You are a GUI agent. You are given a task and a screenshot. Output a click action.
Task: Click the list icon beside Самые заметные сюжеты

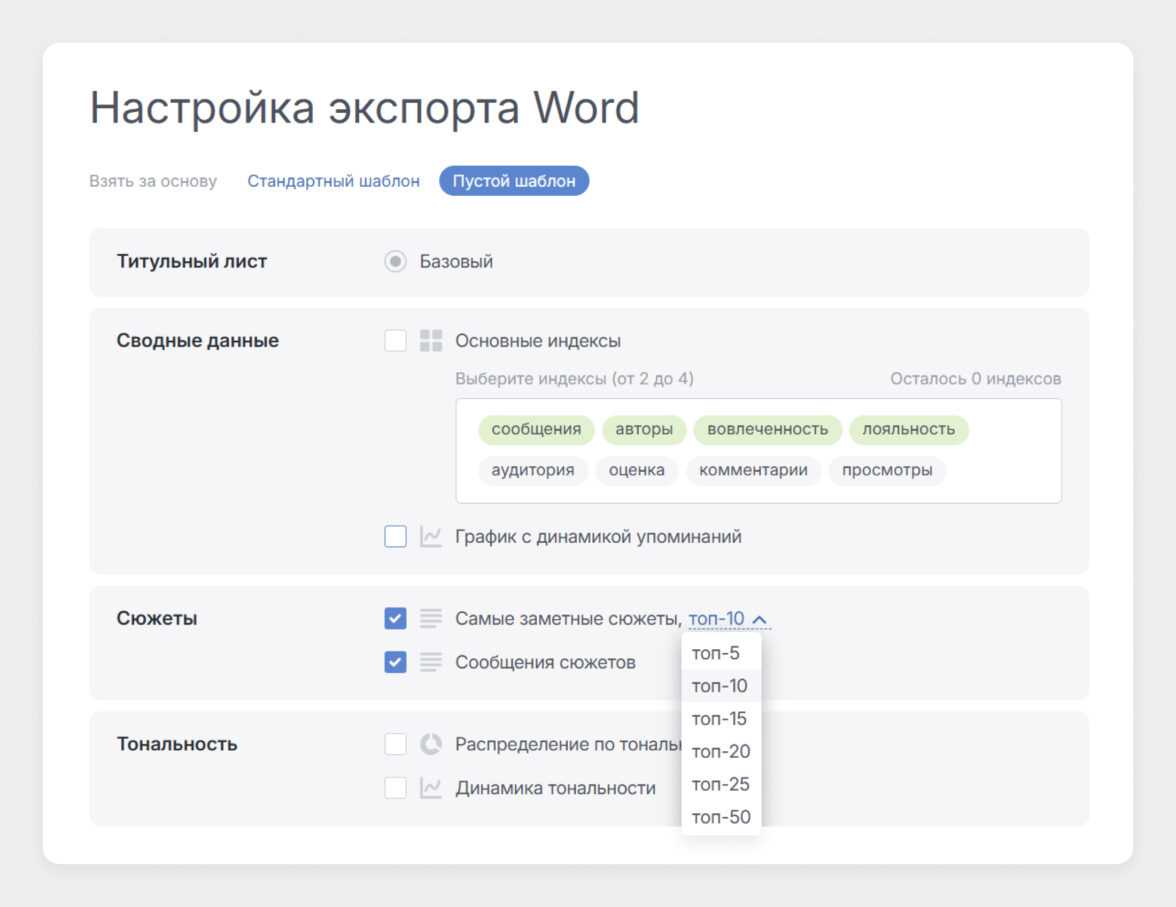point(431,619)
